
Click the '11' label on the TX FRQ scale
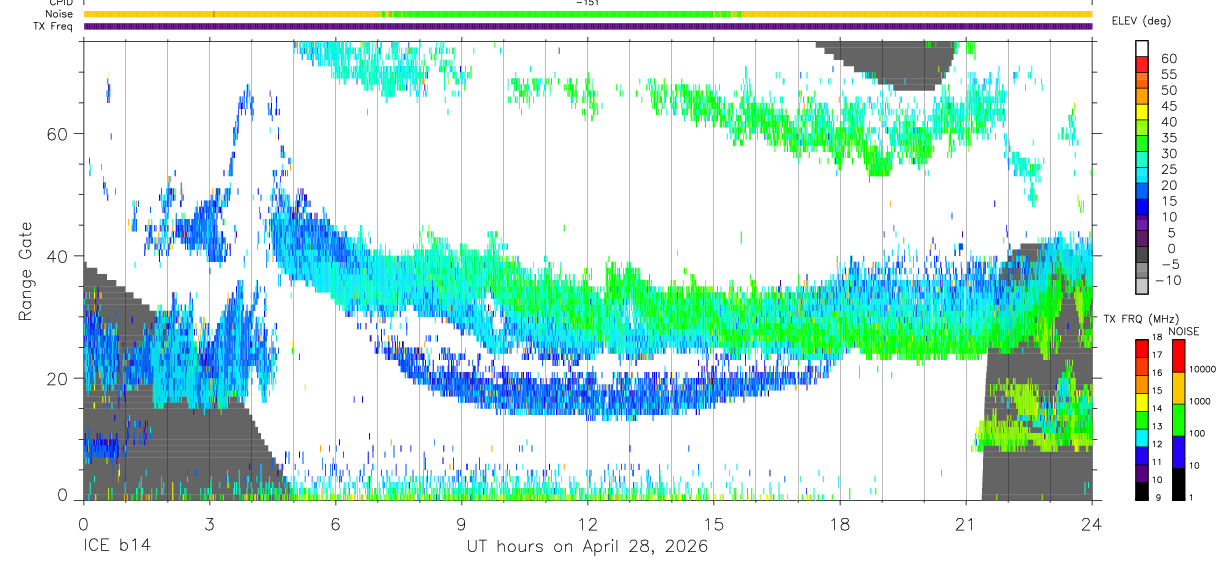(x=1155, y=462)
